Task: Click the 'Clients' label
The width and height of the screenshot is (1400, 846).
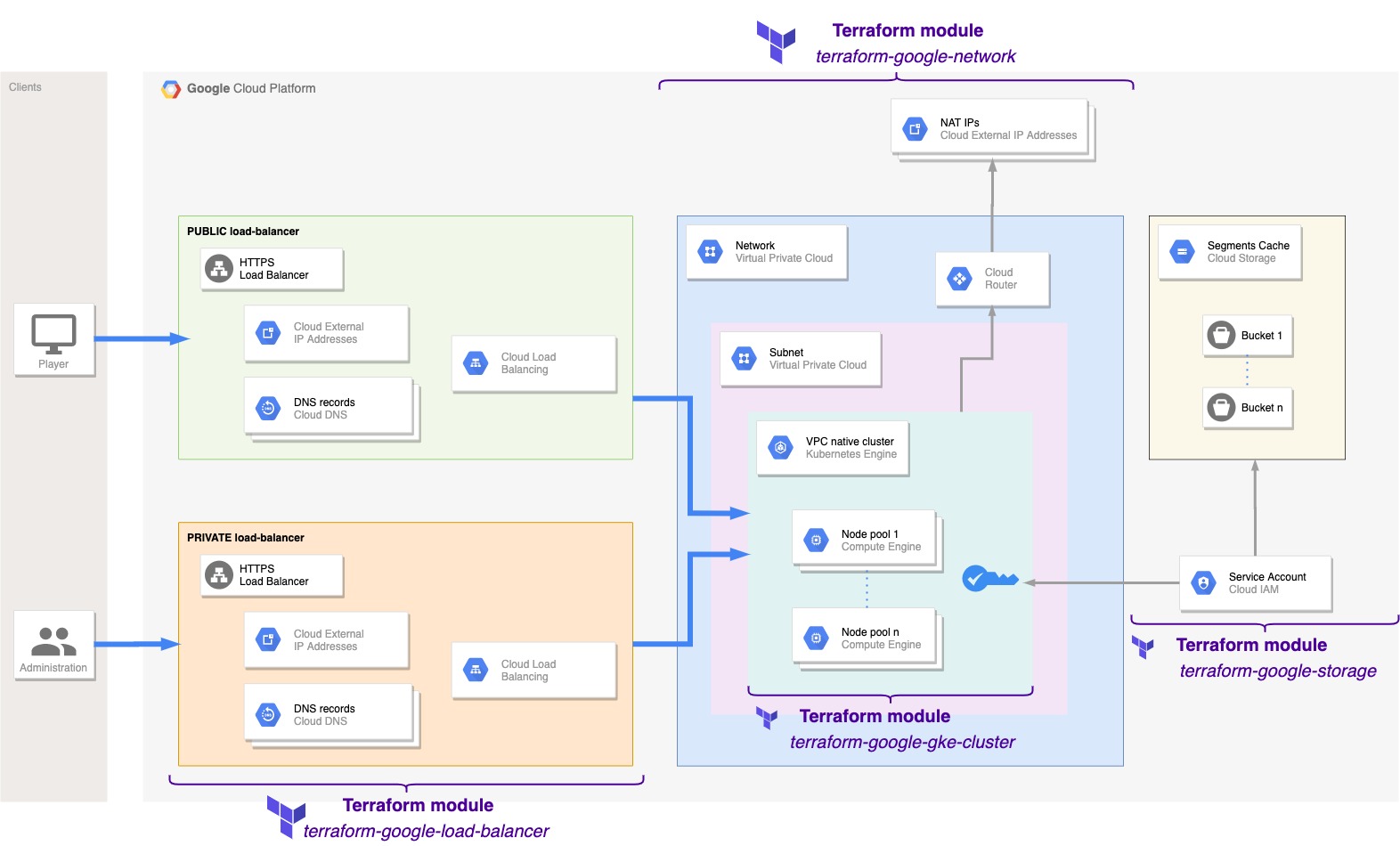Action: 25,87
